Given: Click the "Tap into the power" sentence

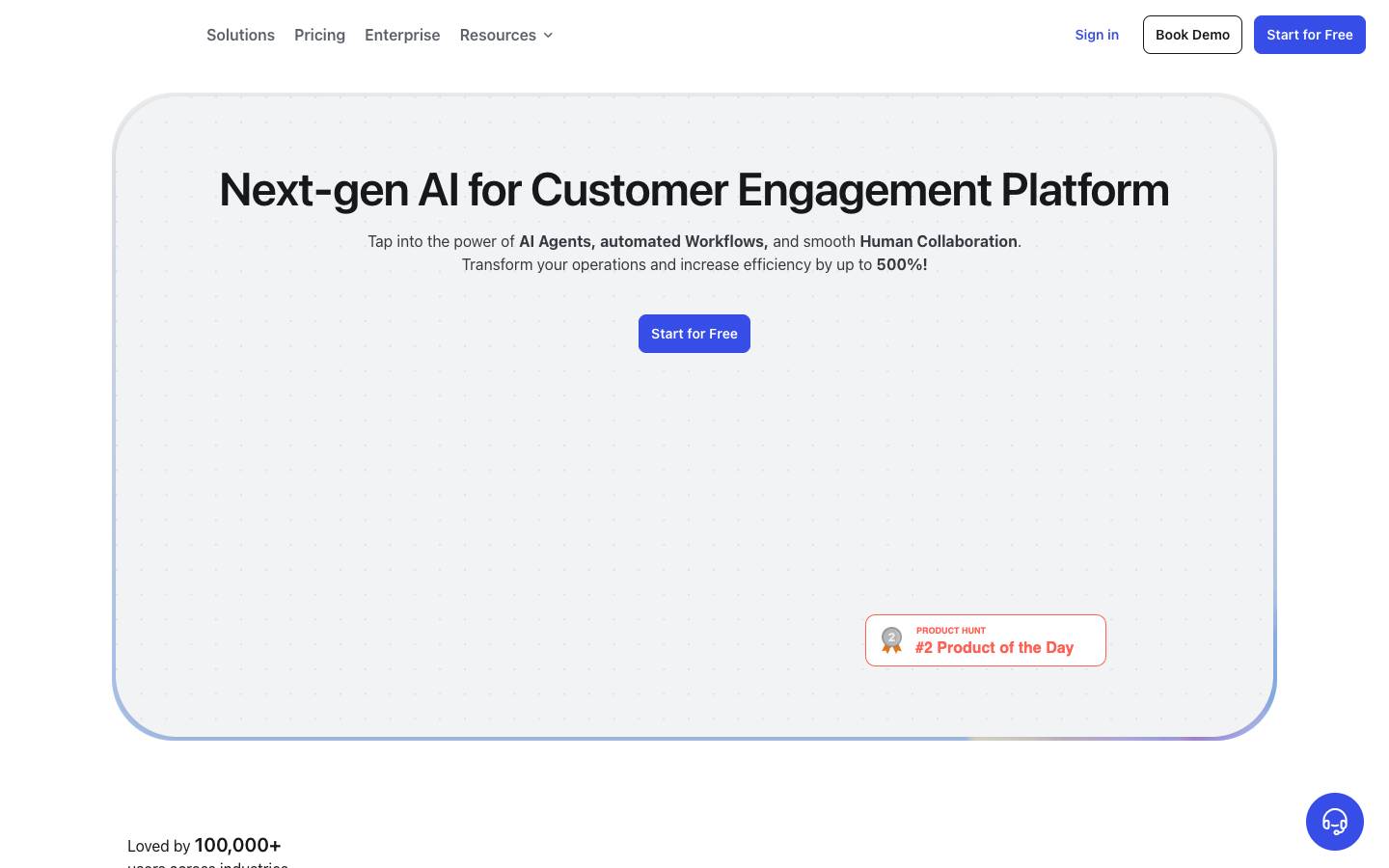Looking at the screenshot, I should (694, 241).
